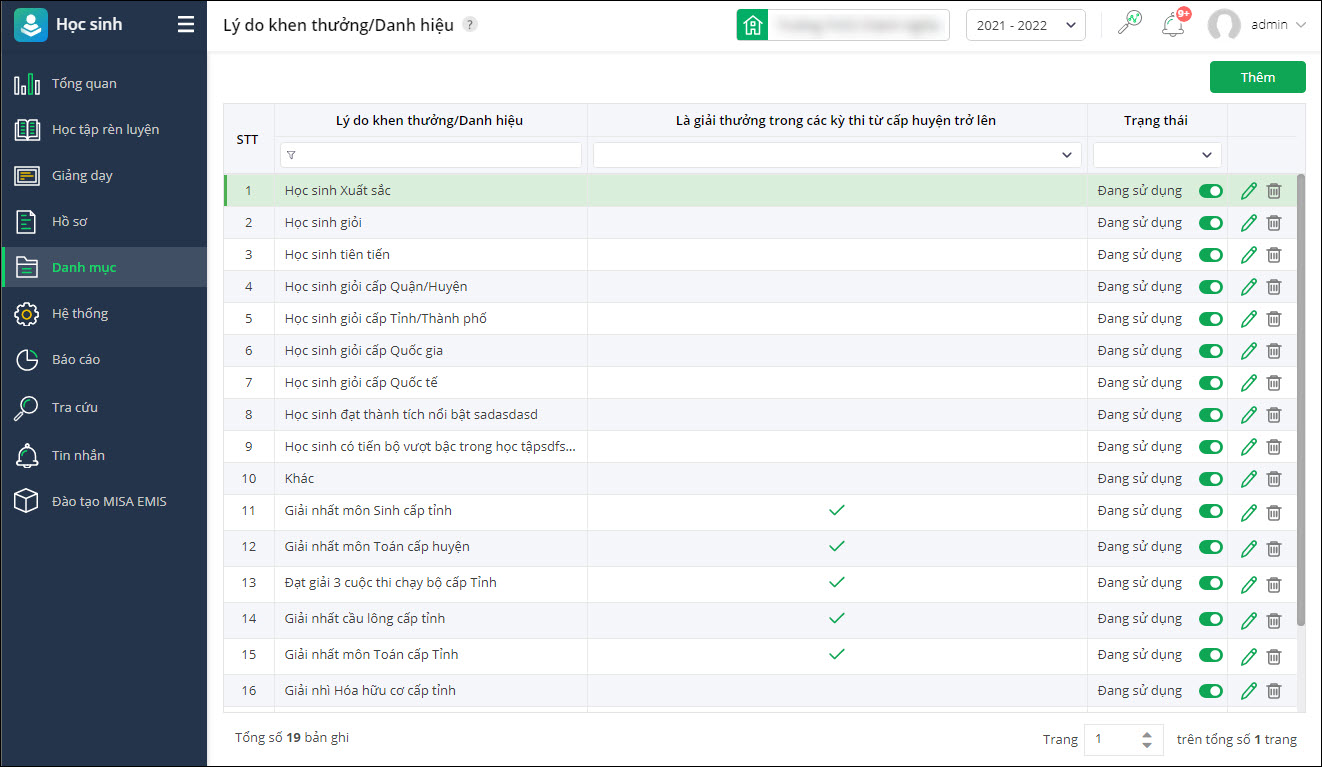Edit Học sinh giỏi cấp Tỉnh/Thành phố row

[1248, 319]
